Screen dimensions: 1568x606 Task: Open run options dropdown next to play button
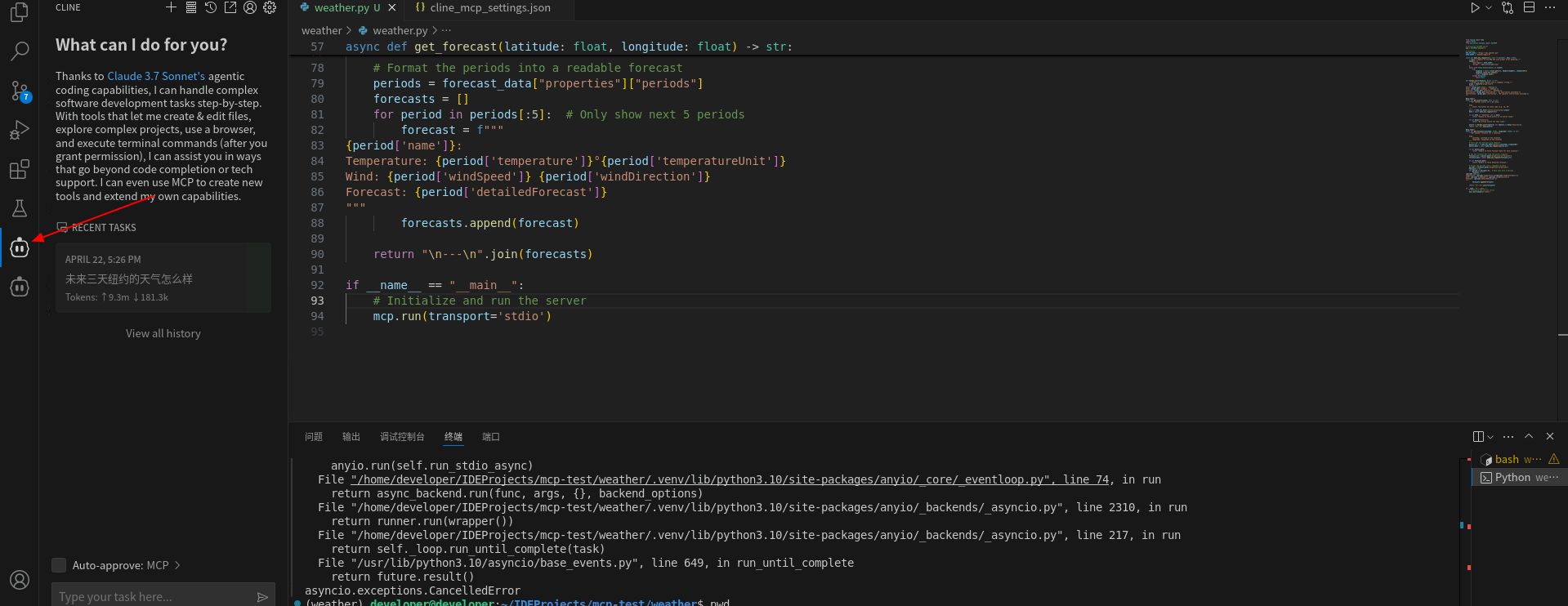[1489, 7]
